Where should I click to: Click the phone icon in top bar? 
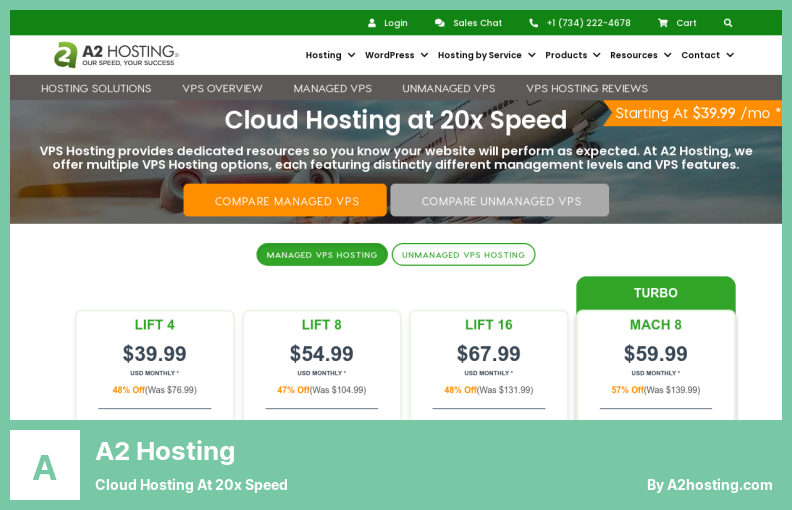tap(534, 23)
